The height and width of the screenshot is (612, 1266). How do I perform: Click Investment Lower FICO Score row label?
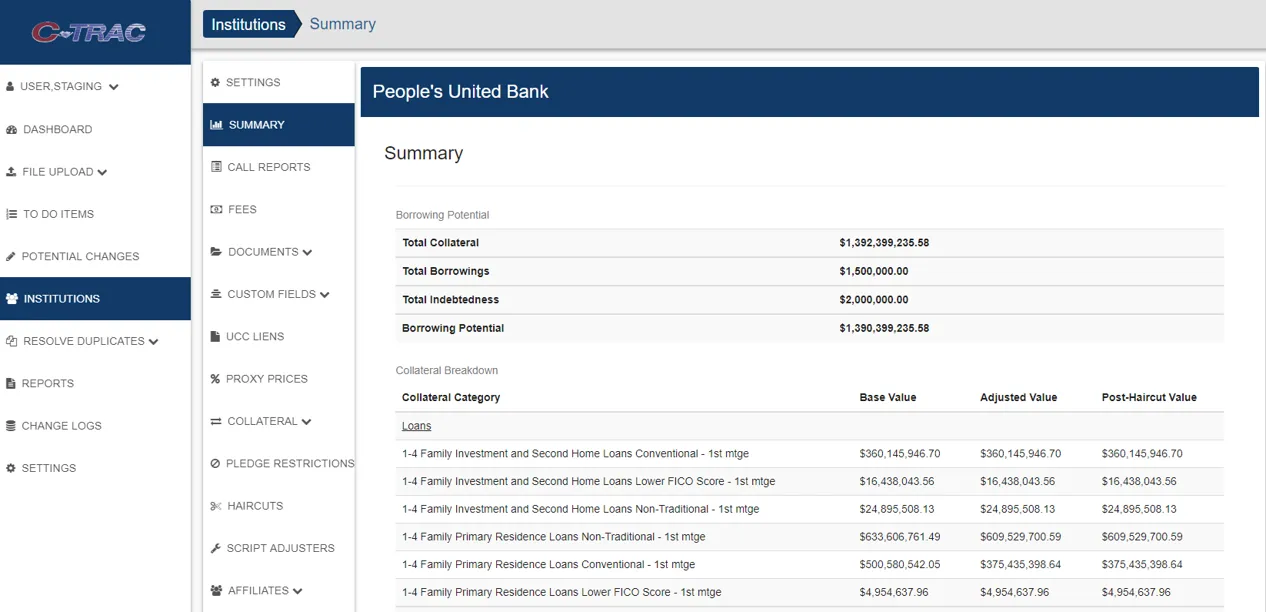point(588,482)
